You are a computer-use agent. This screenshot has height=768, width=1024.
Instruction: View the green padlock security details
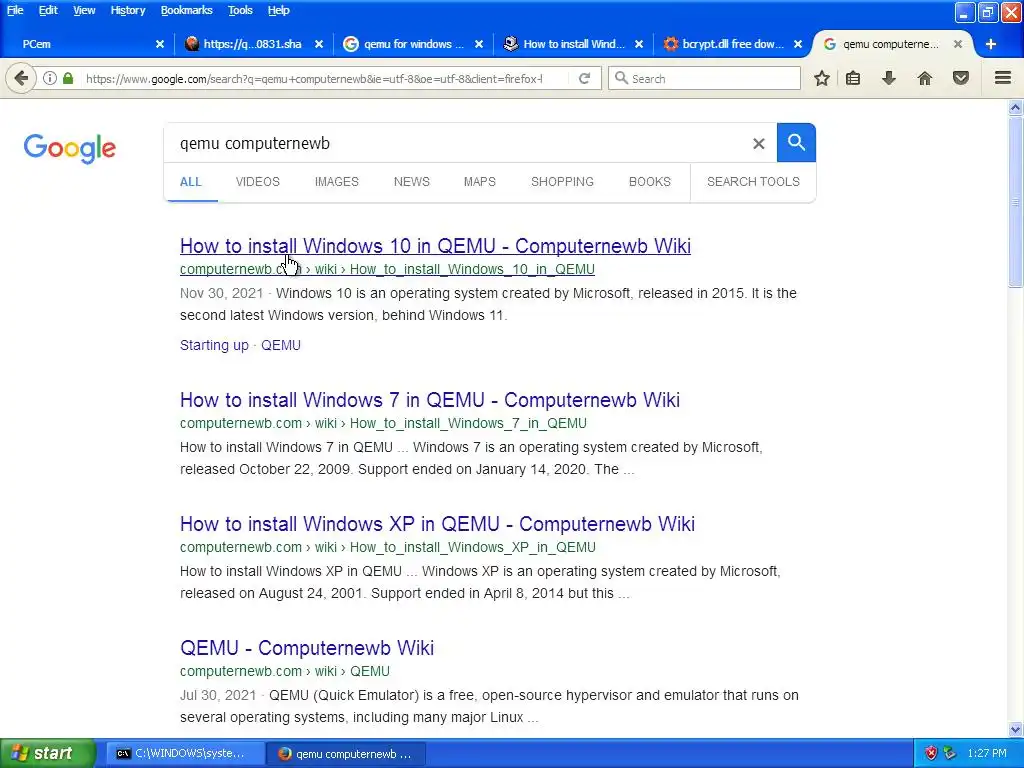(68, 78)
